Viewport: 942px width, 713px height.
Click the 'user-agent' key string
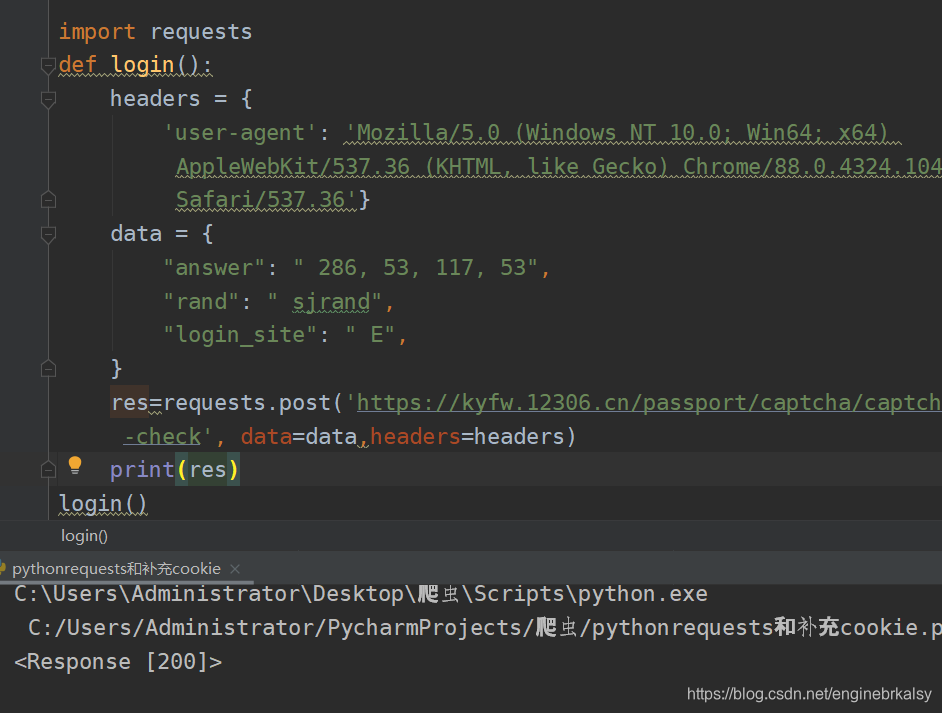coord(240,132)
